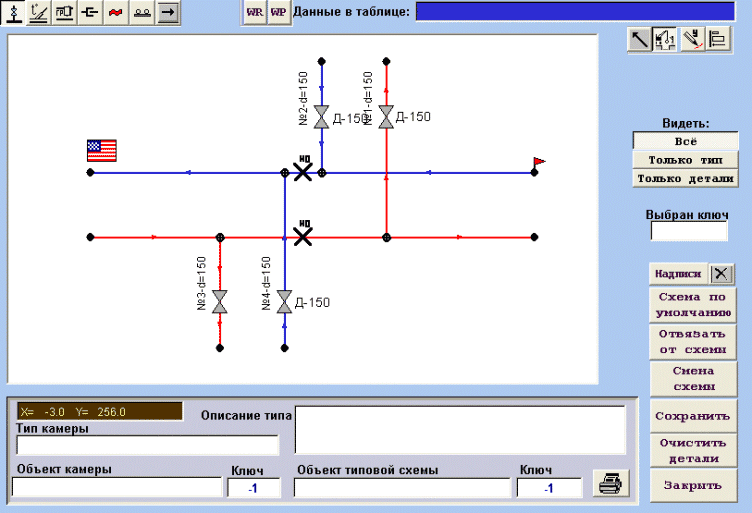Viewport: 752px width, 513px height.
Task: Select the first toolbar icon with upward arrow
Action: pyautogui.click(x=13, y=12)
